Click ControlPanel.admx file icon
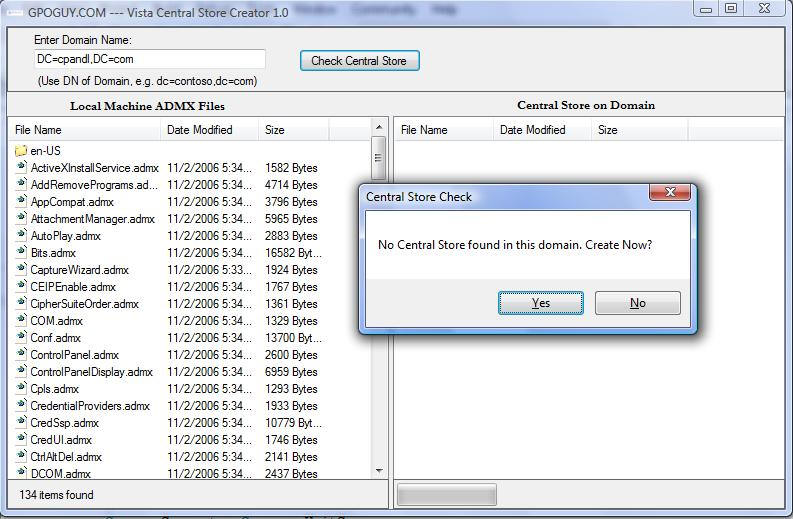This screenshot has width=793, height=519. [21, 354]
